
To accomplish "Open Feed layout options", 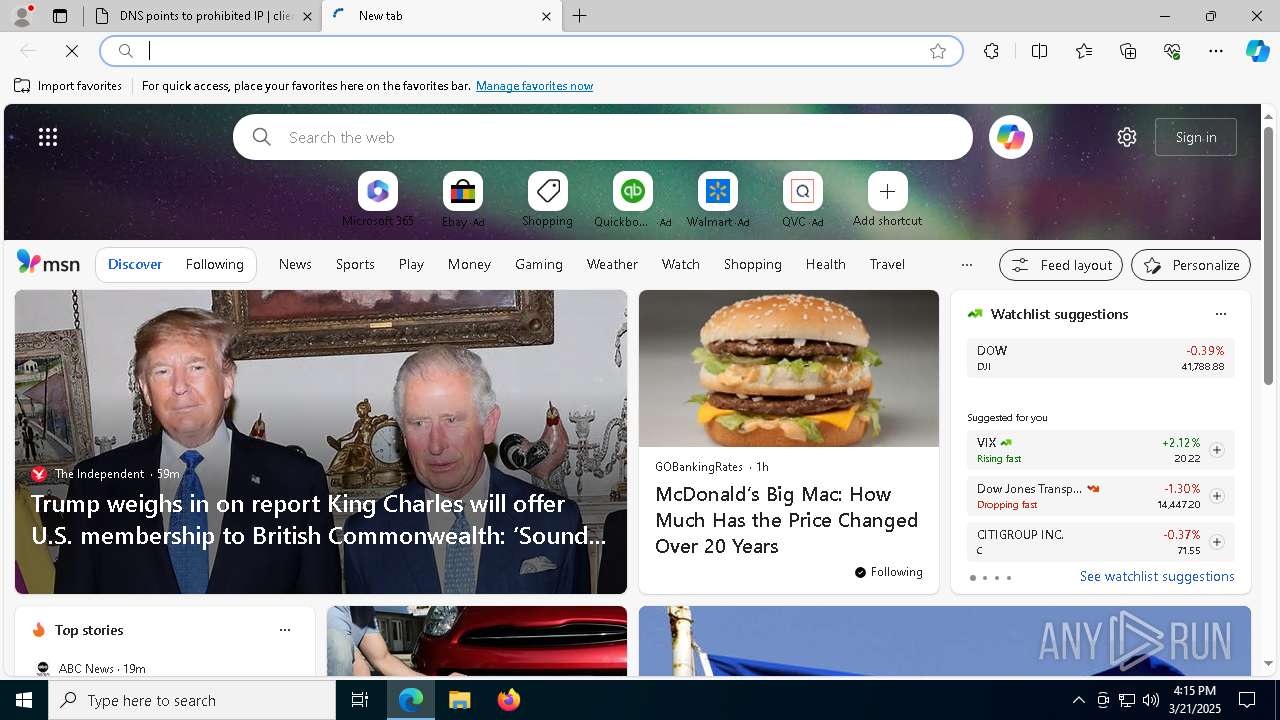I will click(x=1061, y=265).
